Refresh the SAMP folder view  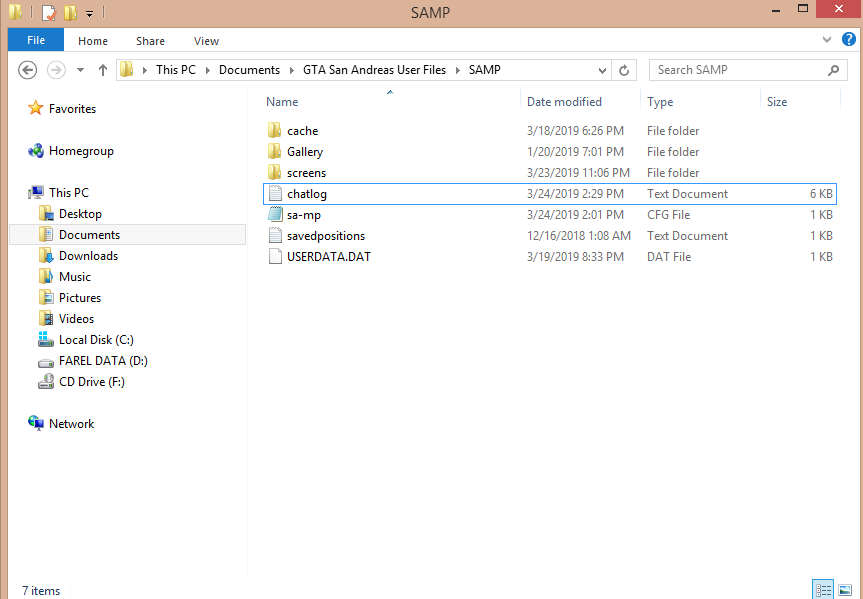(x=624, y=70)
